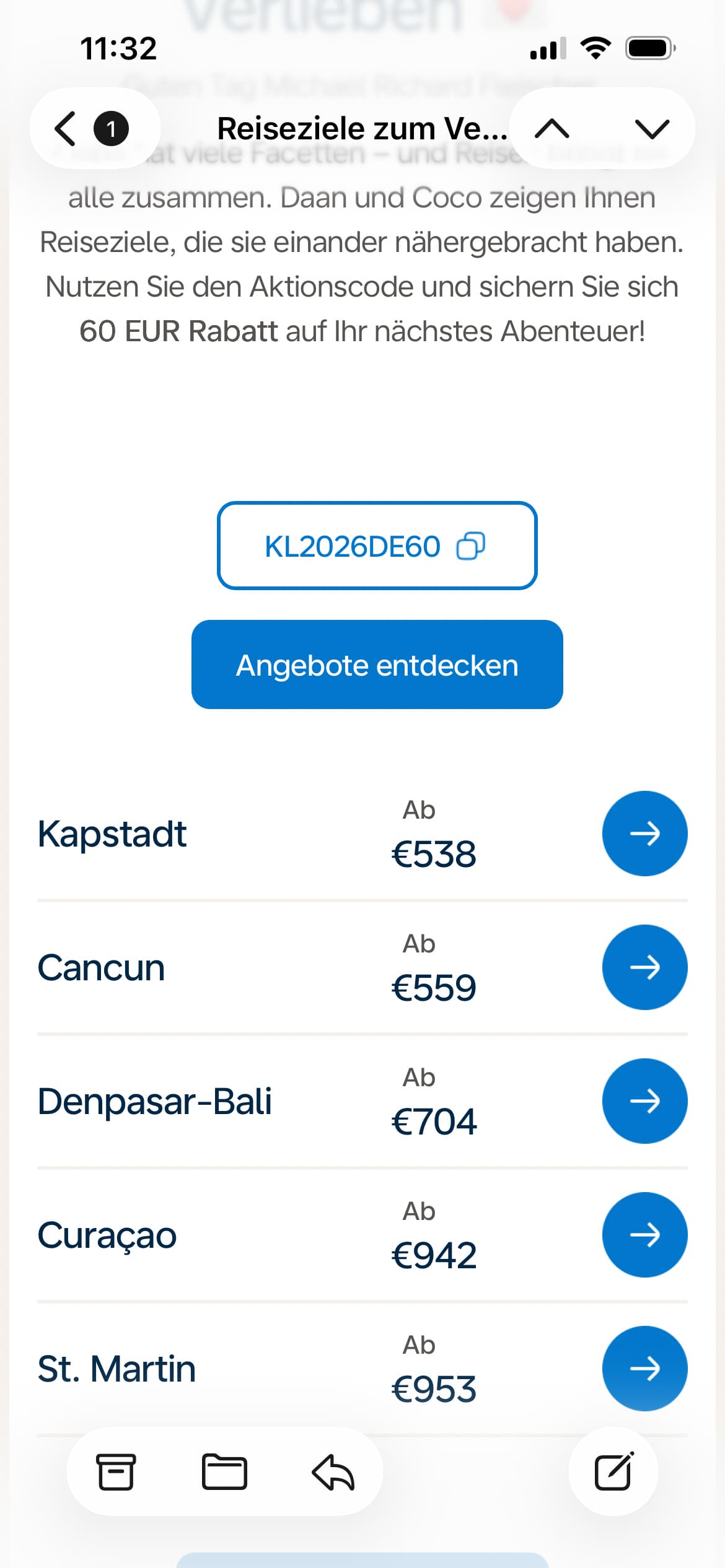Image resolution: width=725 pixels, height=1568 pixels.
Task: Go to previous message with up chevron
Action: [551, 129]
